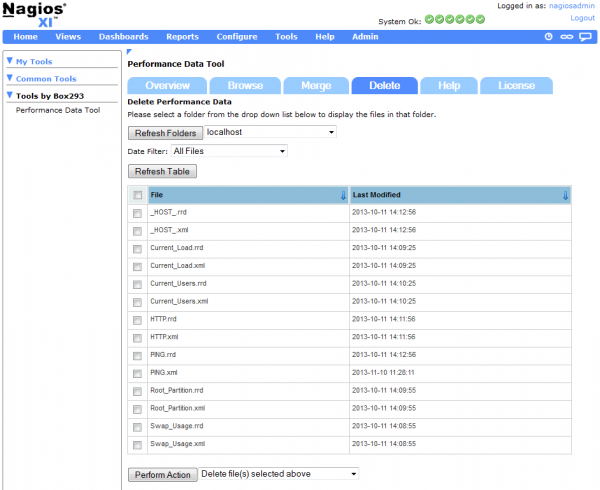The width and height of the screenshot is (600, 490).
Task: Open the Date Filter All Files dropdown
Action: (x=229, y=151)
